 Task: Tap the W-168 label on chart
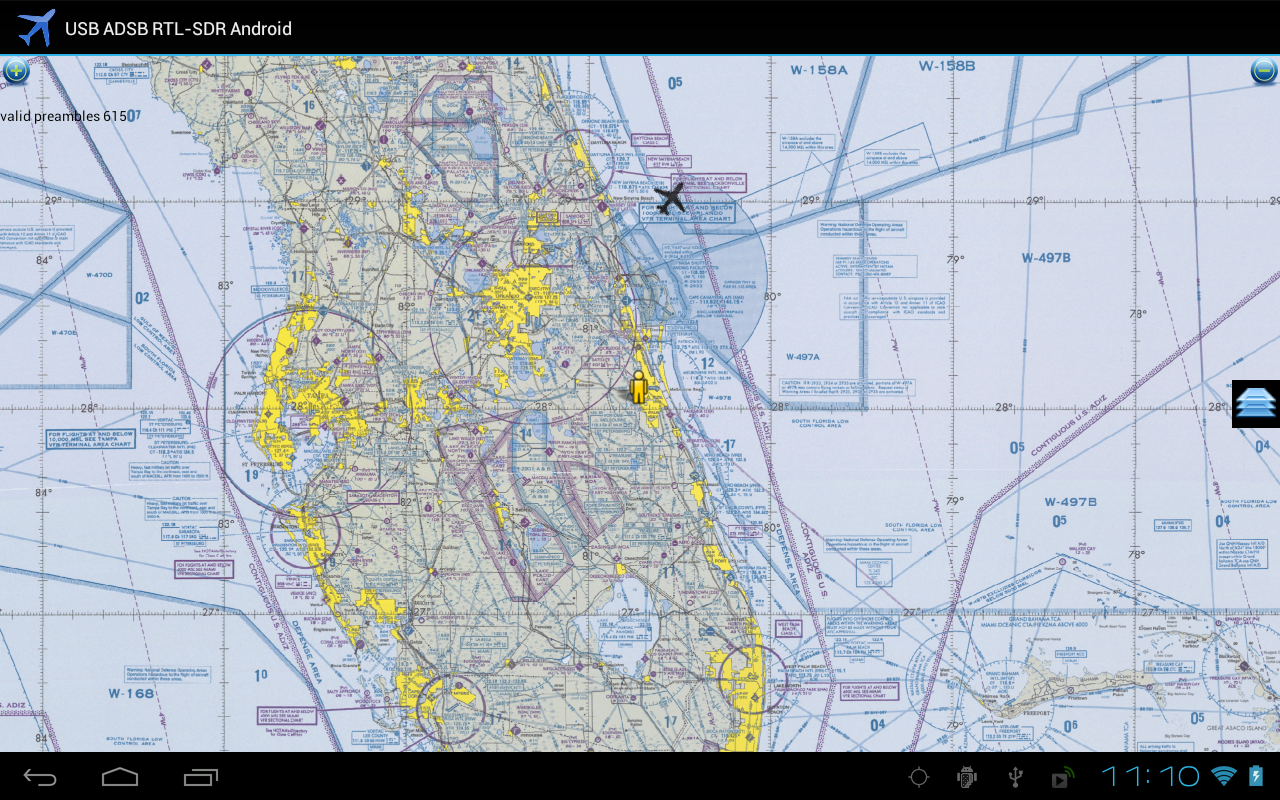coord(131,693)
